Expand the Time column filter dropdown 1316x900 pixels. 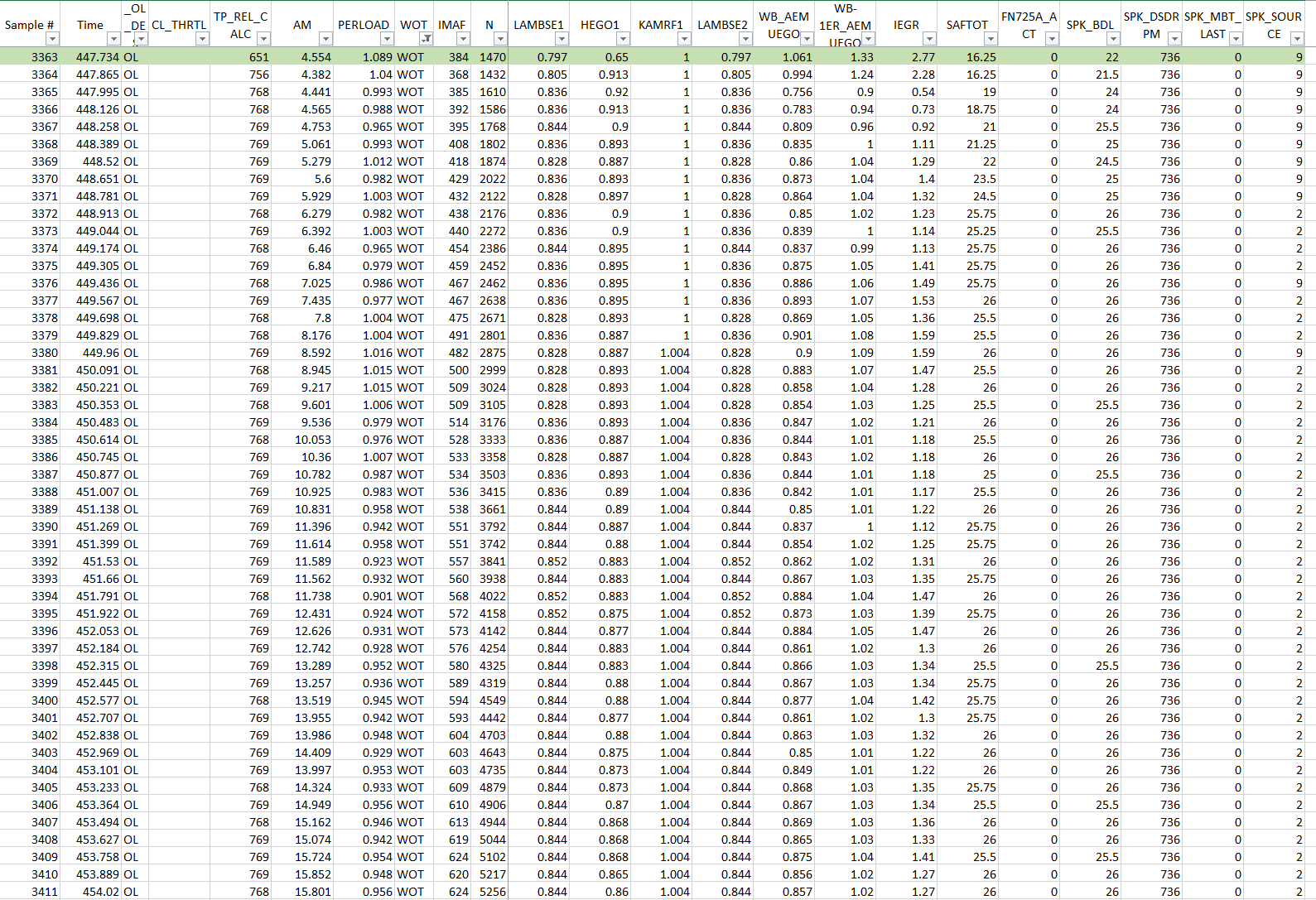pos(113,39)
